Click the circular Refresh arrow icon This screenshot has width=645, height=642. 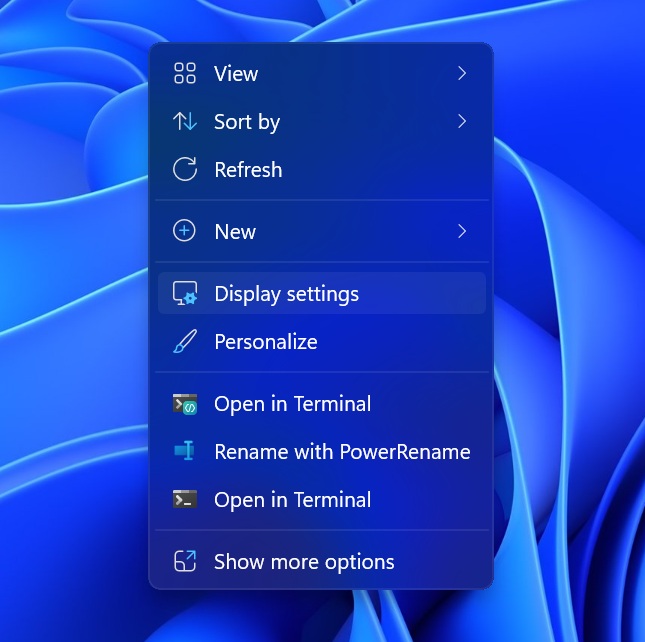(185, 169)
